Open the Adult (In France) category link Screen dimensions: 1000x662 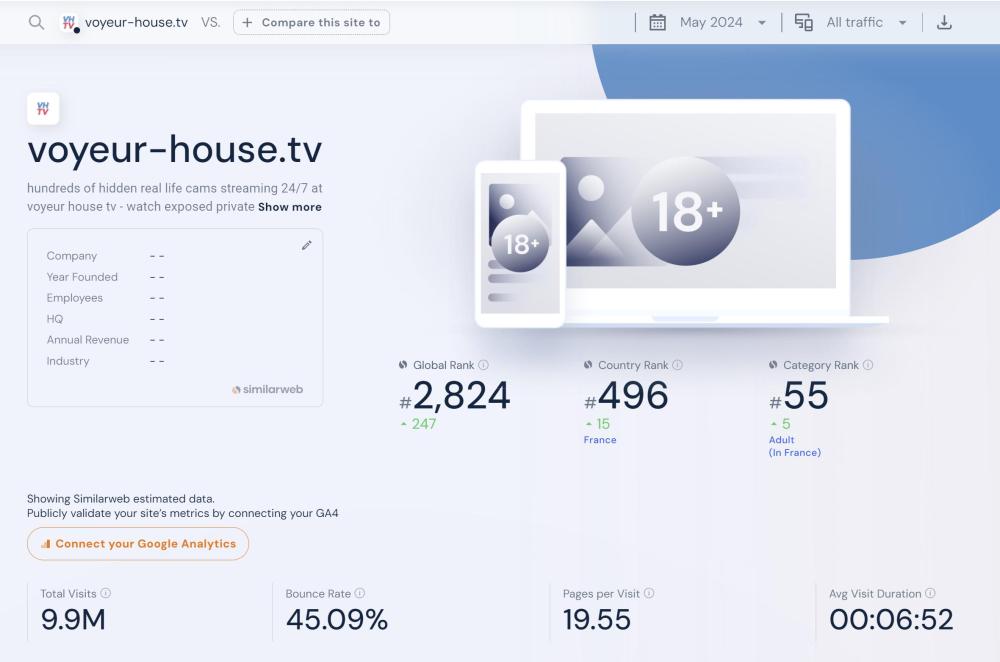794,446
